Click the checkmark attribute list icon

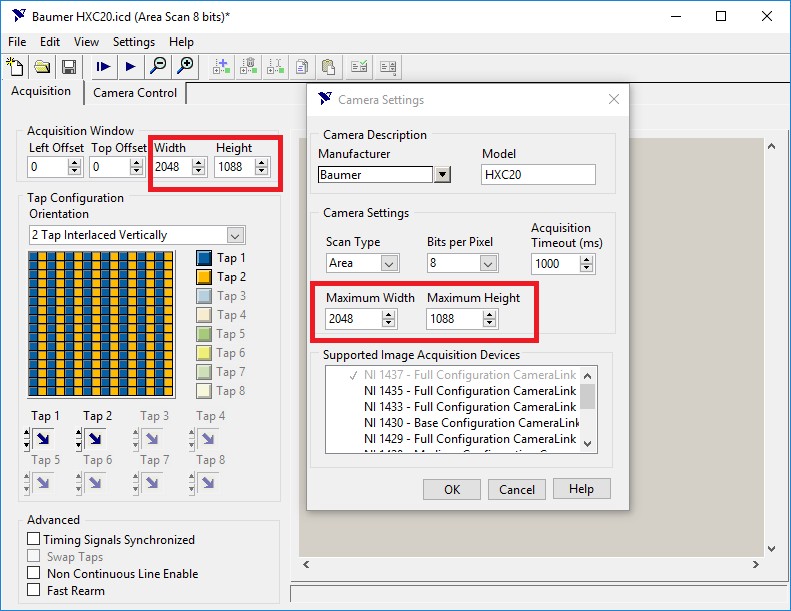[x=359, y=67]
